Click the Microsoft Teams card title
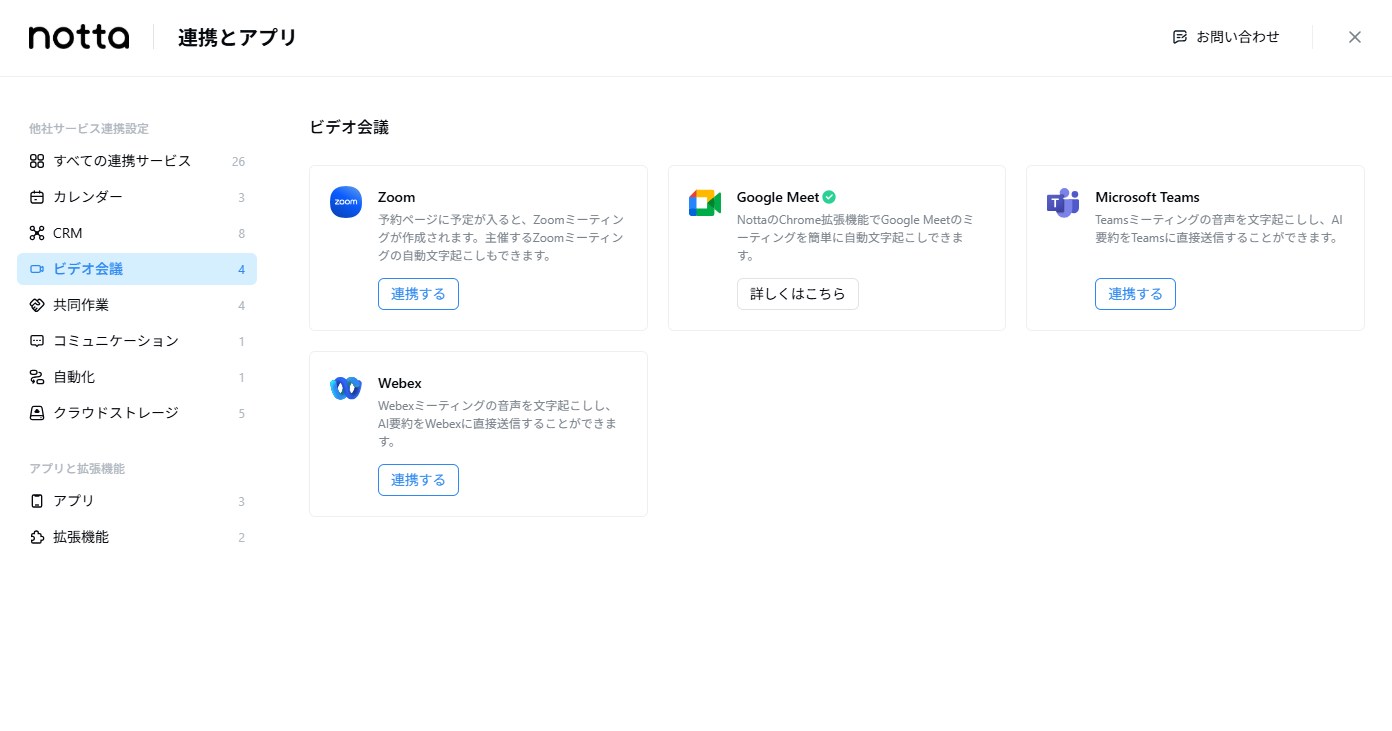This screenshot has height=731, width=1392. click(x=1147, y=197)
